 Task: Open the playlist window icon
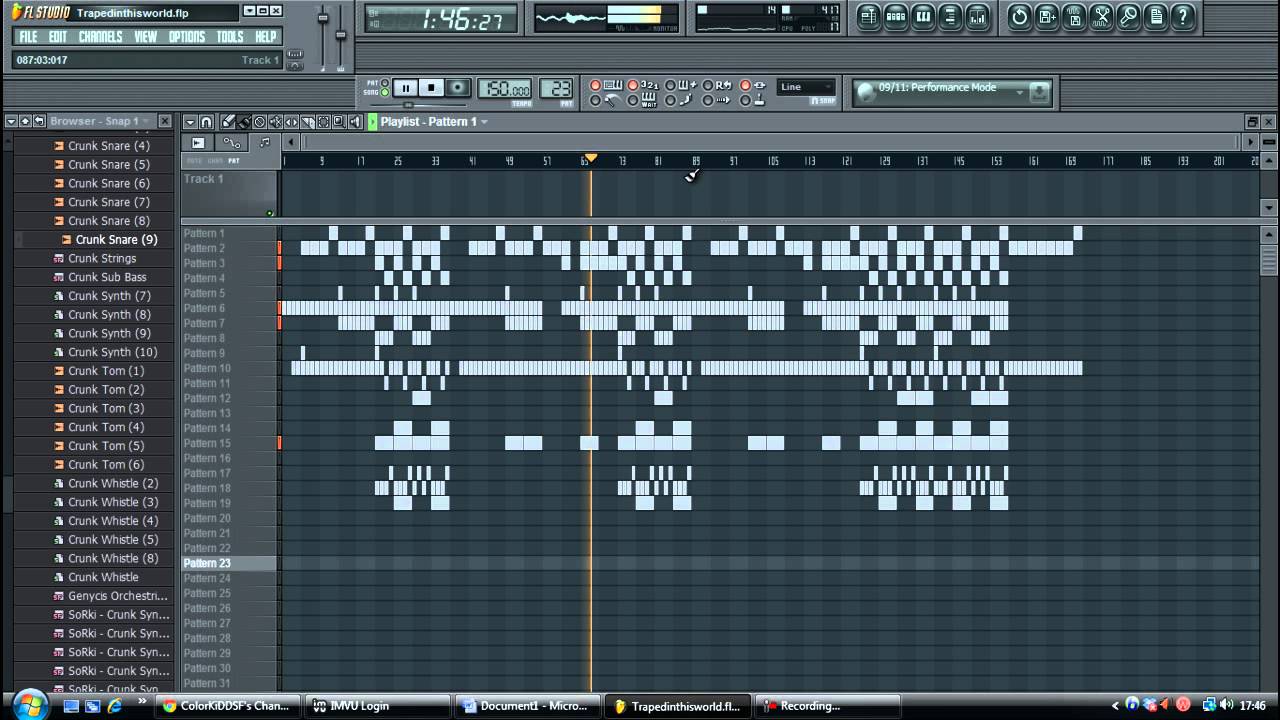tap(869, 17)
